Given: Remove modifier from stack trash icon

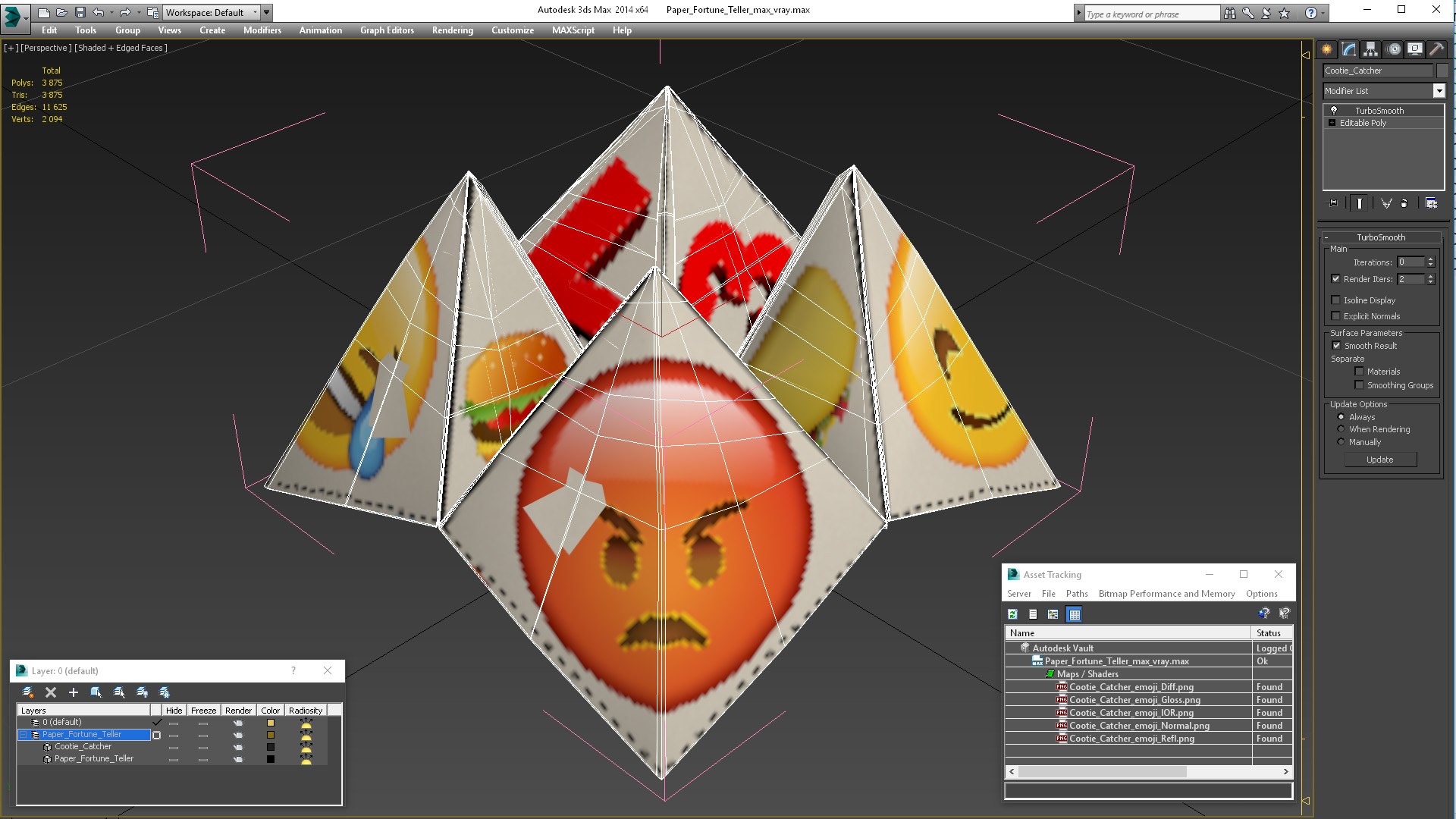Looking at the screenshot, I should (1404, 202).
